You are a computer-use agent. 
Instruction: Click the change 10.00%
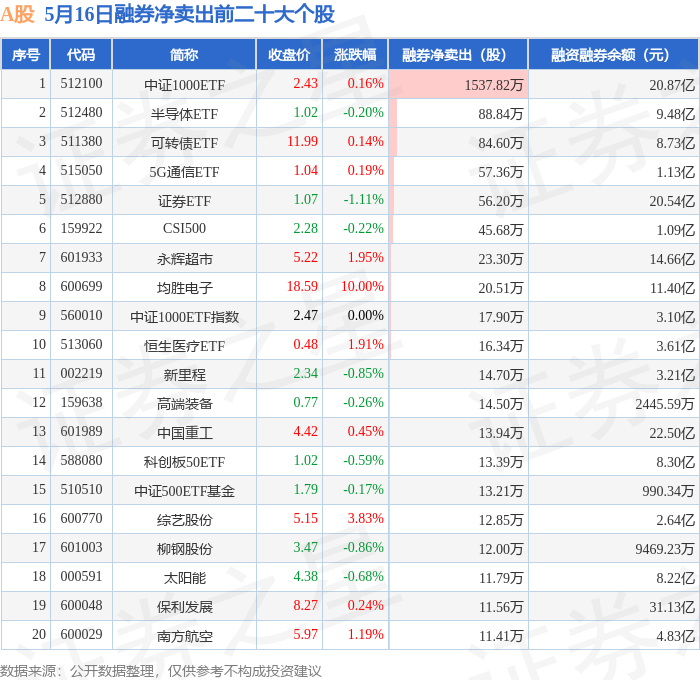pos(362,287)
